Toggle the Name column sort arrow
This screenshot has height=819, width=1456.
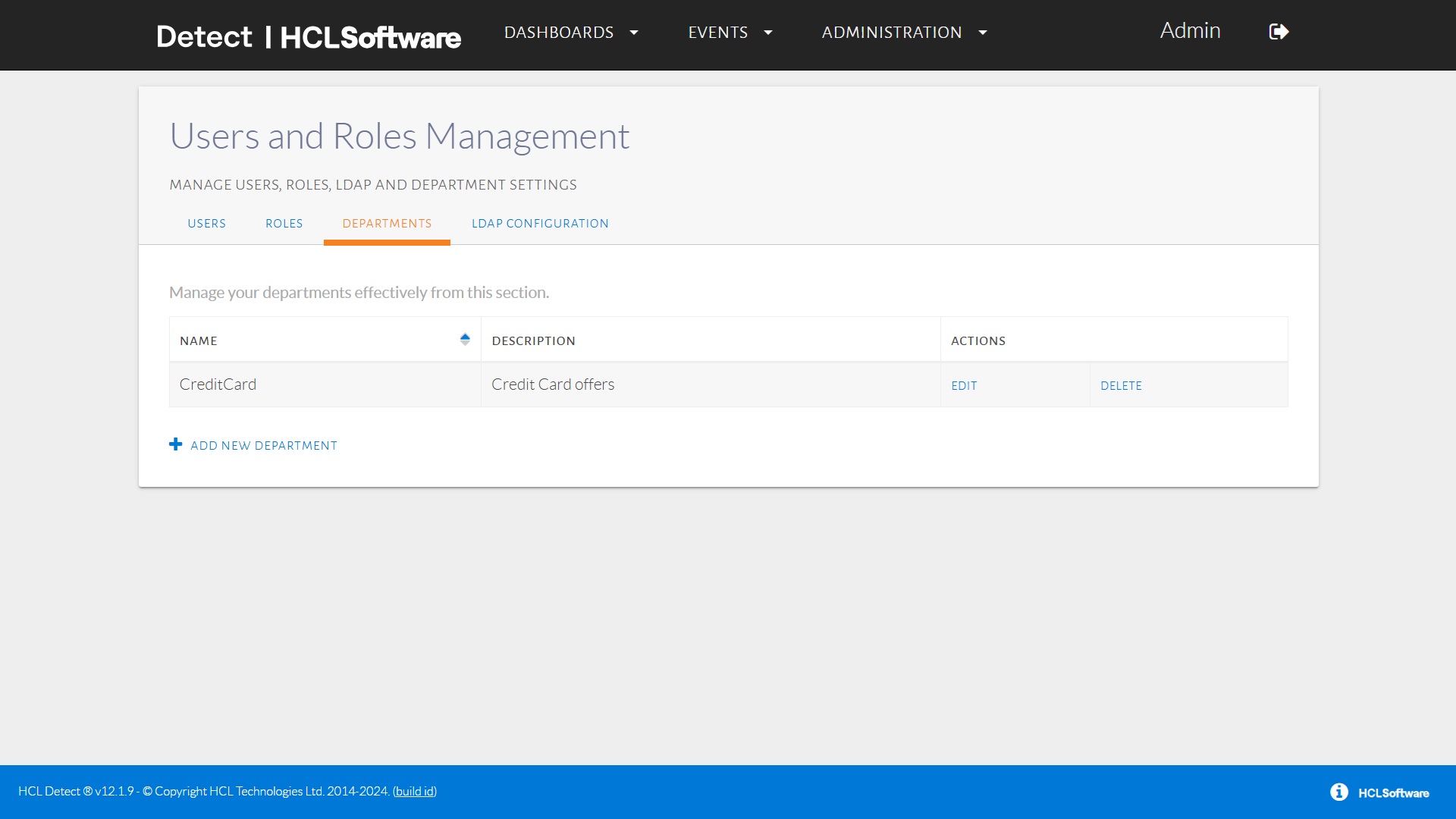pyautogui.click(x=465, y=339)
